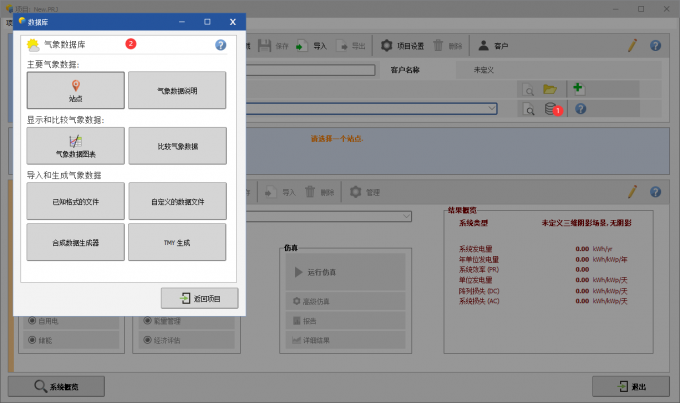Viewport: 680px width, 403px height.
Task: Expand the meteo file dropdown in main window
Action: pyautogui.click(x=491, y=108)
